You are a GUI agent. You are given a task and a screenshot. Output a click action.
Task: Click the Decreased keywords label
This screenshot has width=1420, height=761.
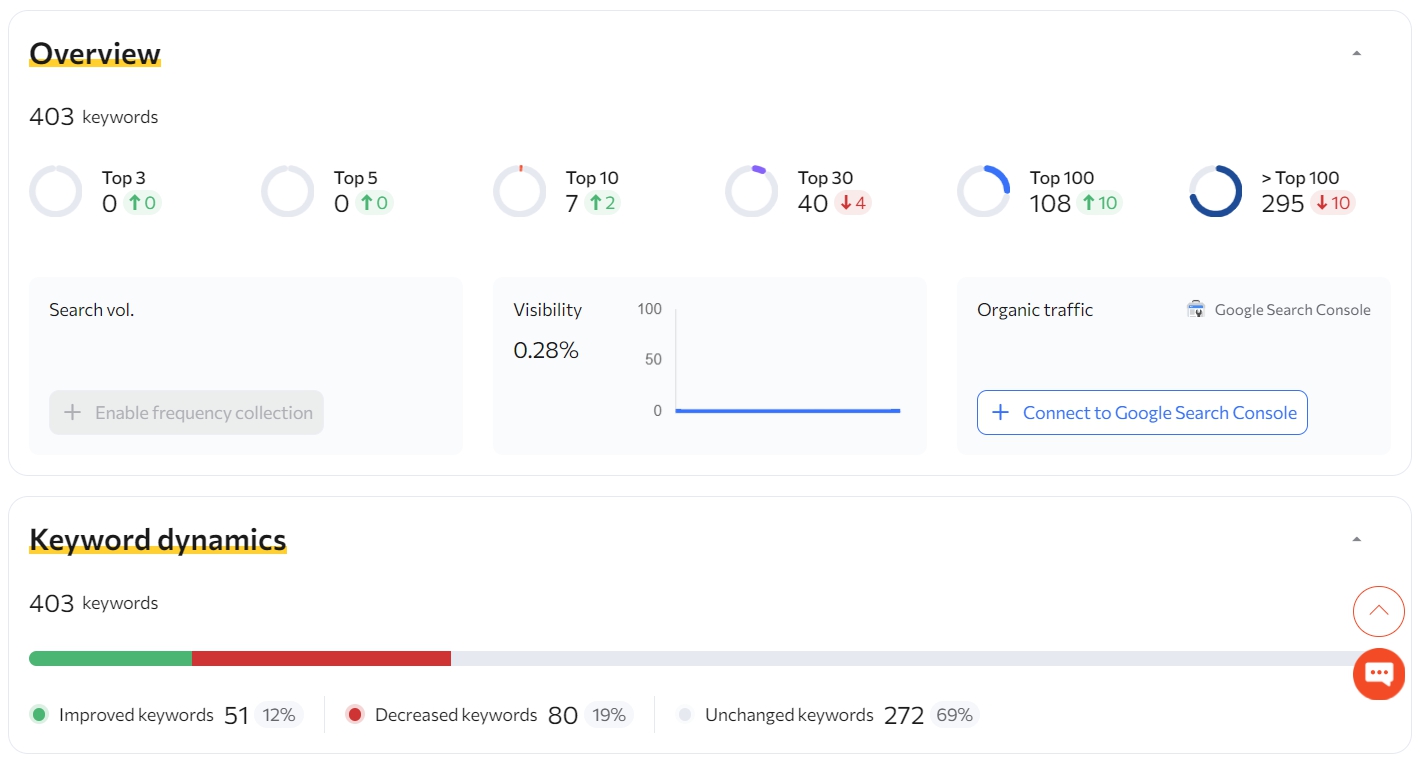(x=456, y=715)
